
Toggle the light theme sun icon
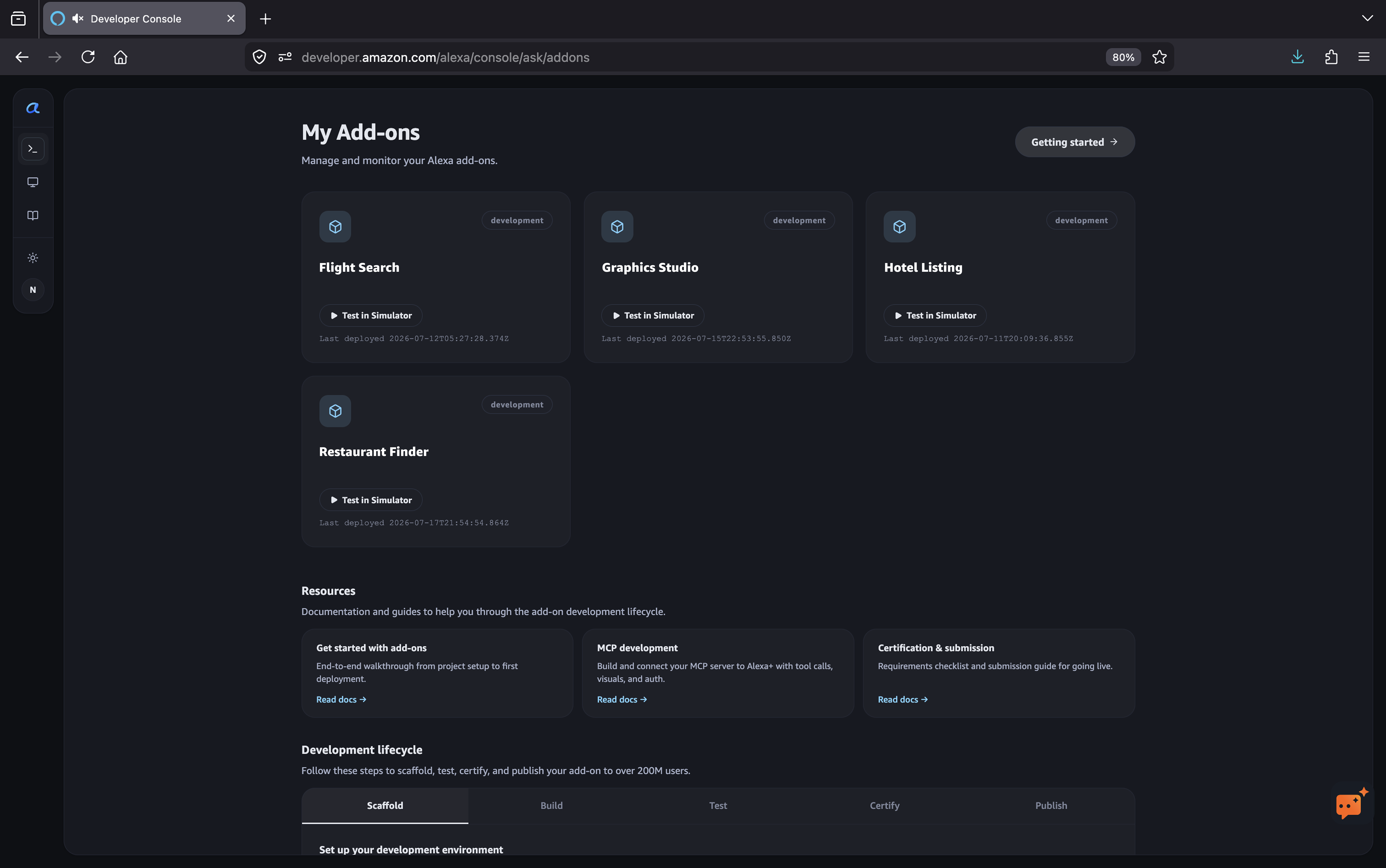coord(33,258)
